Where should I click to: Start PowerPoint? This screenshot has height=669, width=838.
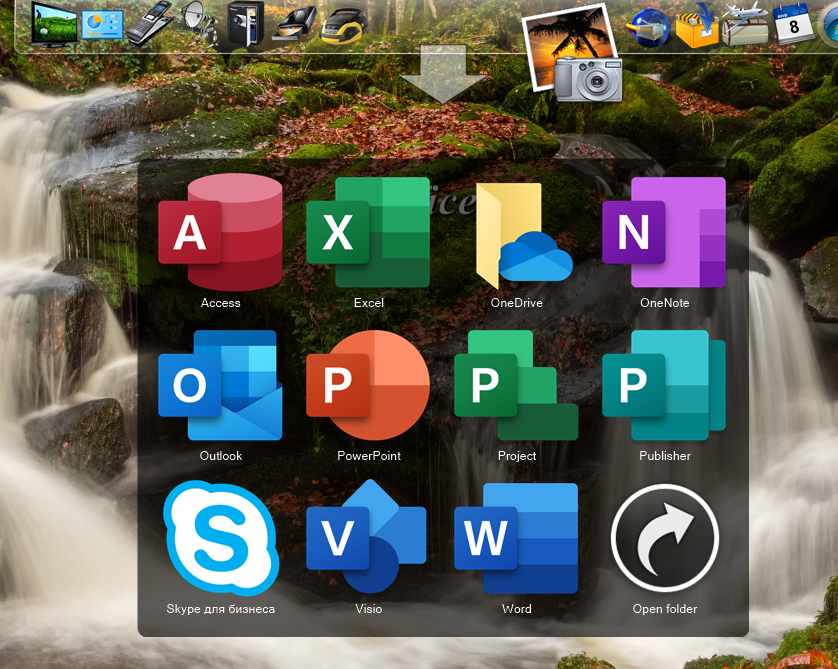(x=368, y=385)
